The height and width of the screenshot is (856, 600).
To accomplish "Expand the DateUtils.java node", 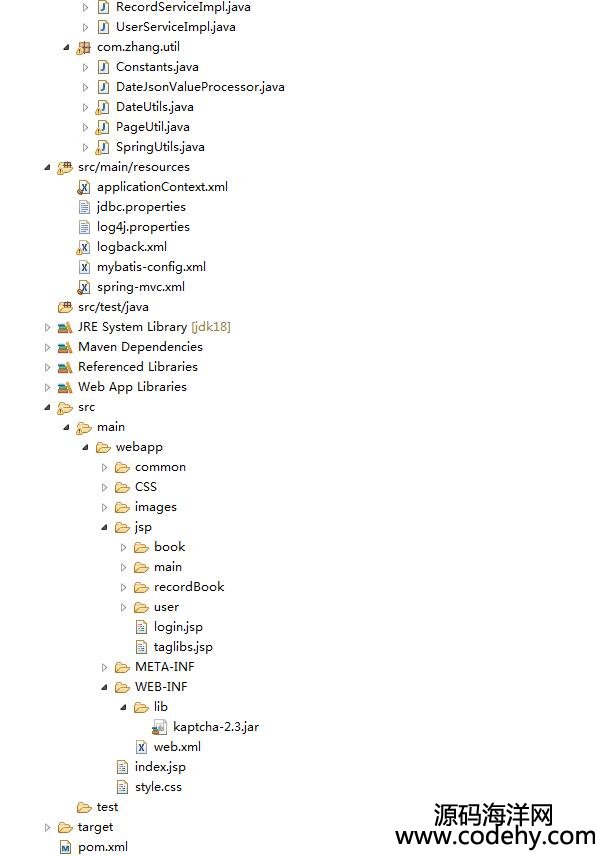I will 85,108.
